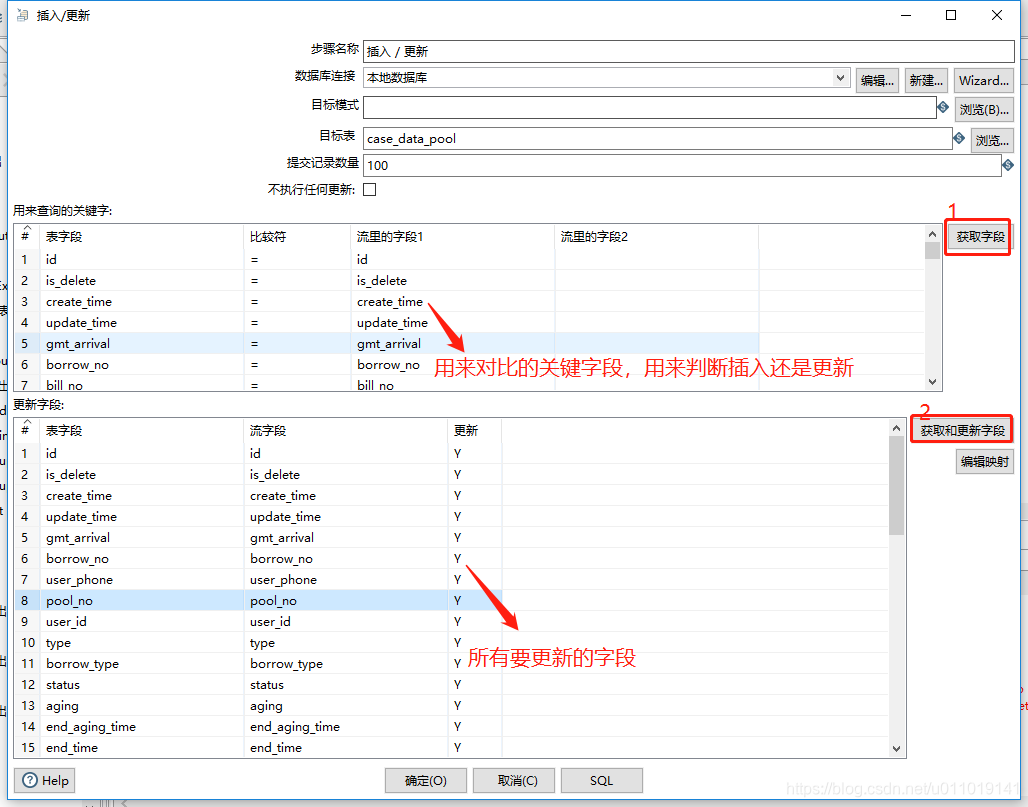Browse target schema with 浏览(B)...
The height and width of the screenshot is (807, 1028).
(984, 109)
